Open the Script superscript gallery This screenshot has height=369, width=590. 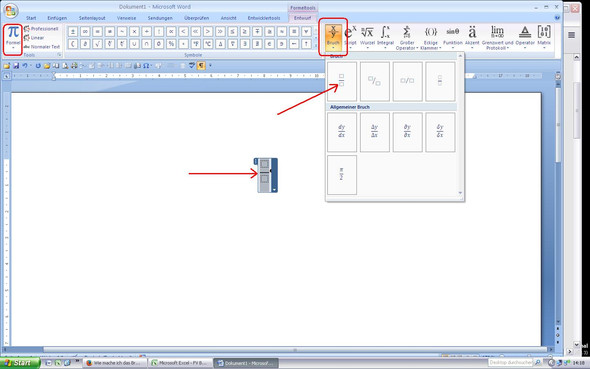click(x=350, y=37)
